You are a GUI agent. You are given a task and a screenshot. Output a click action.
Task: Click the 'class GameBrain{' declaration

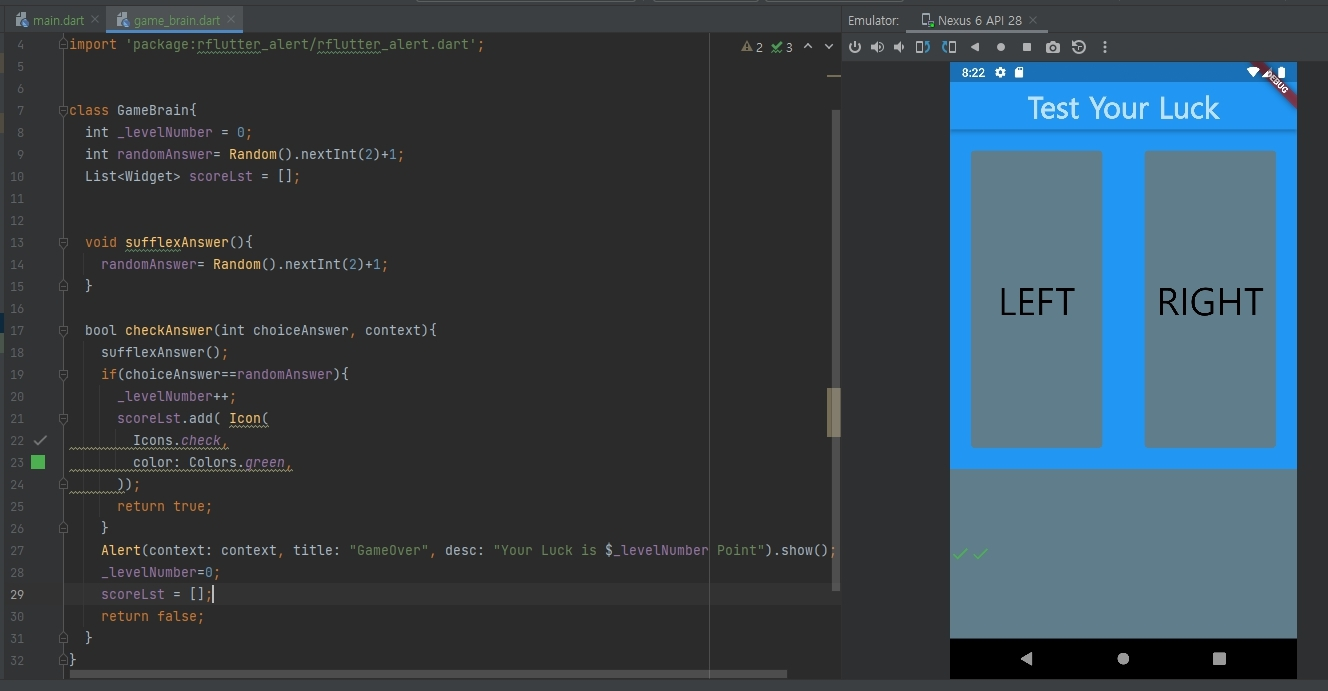pyautogui.click(x=133, y=110)
